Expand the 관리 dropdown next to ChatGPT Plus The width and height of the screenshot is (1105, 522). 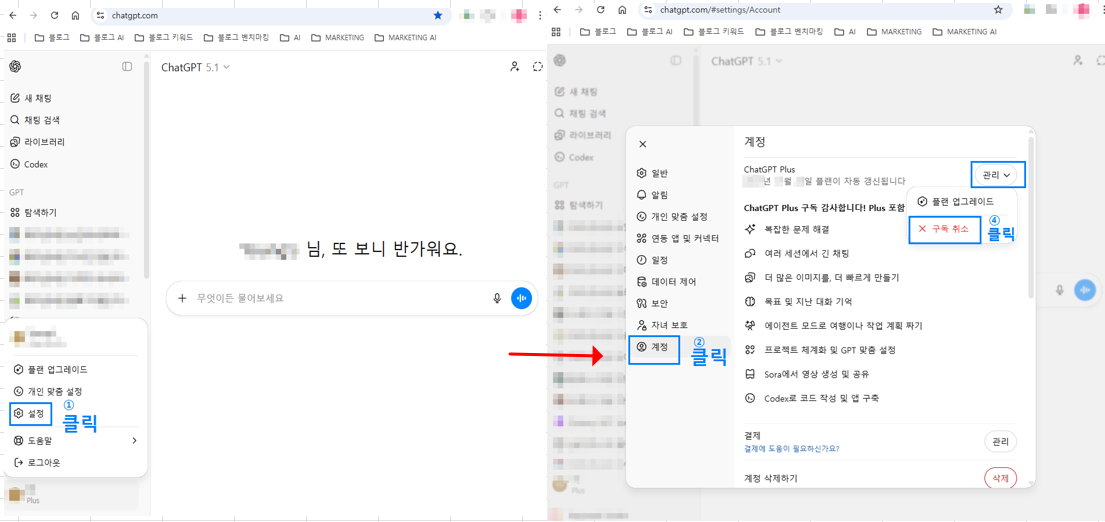pyautogui.click(x=997, y=174)
